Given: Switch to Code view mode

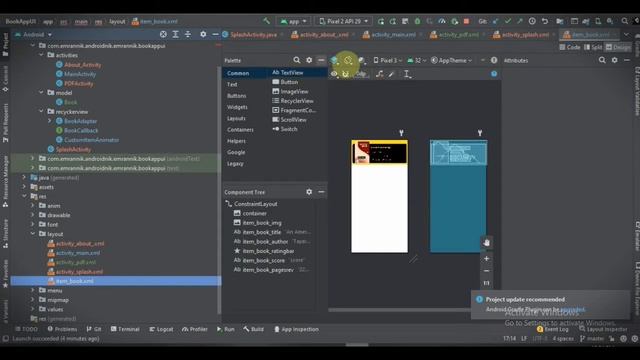Looking at the screenshot, I should point(570,47).
